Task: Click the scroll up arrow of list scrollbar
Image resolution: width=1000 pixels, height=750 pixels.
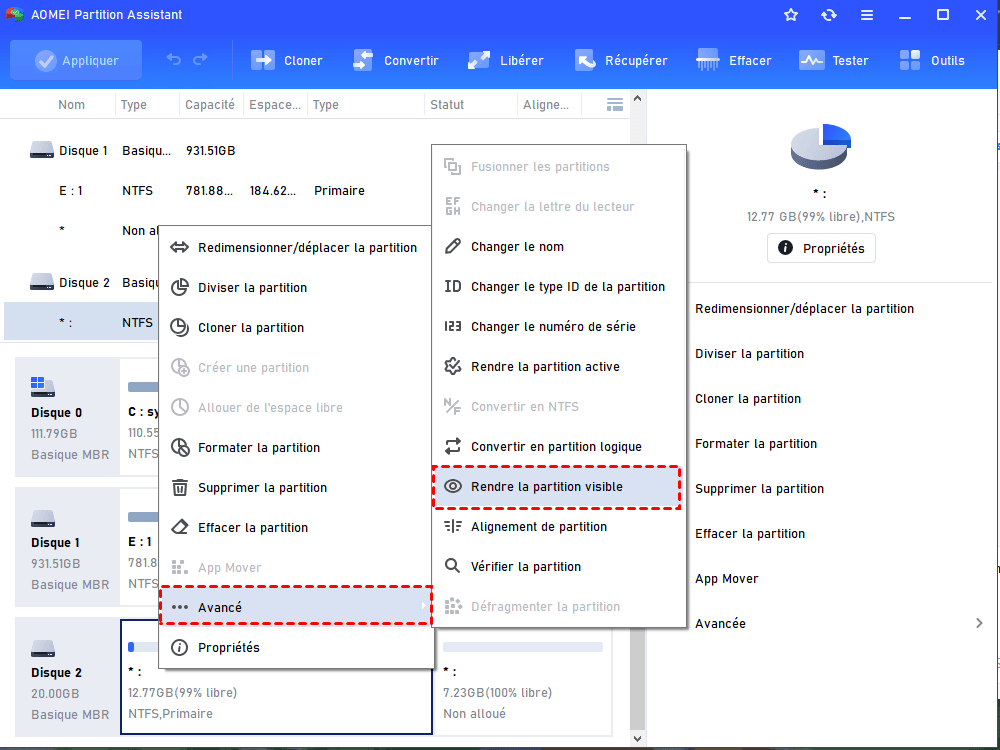Action: click(x=637, y=98)
